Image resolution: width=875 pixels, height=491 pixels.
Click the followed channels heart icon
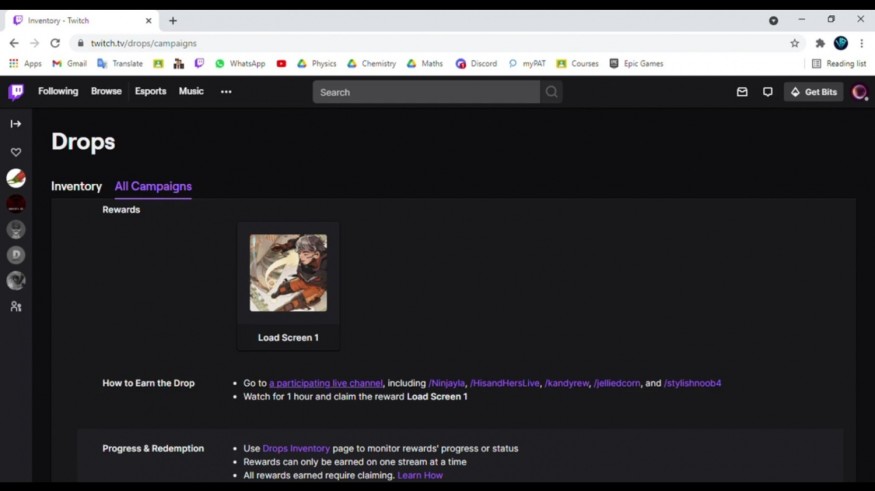[x=16, y=152]
